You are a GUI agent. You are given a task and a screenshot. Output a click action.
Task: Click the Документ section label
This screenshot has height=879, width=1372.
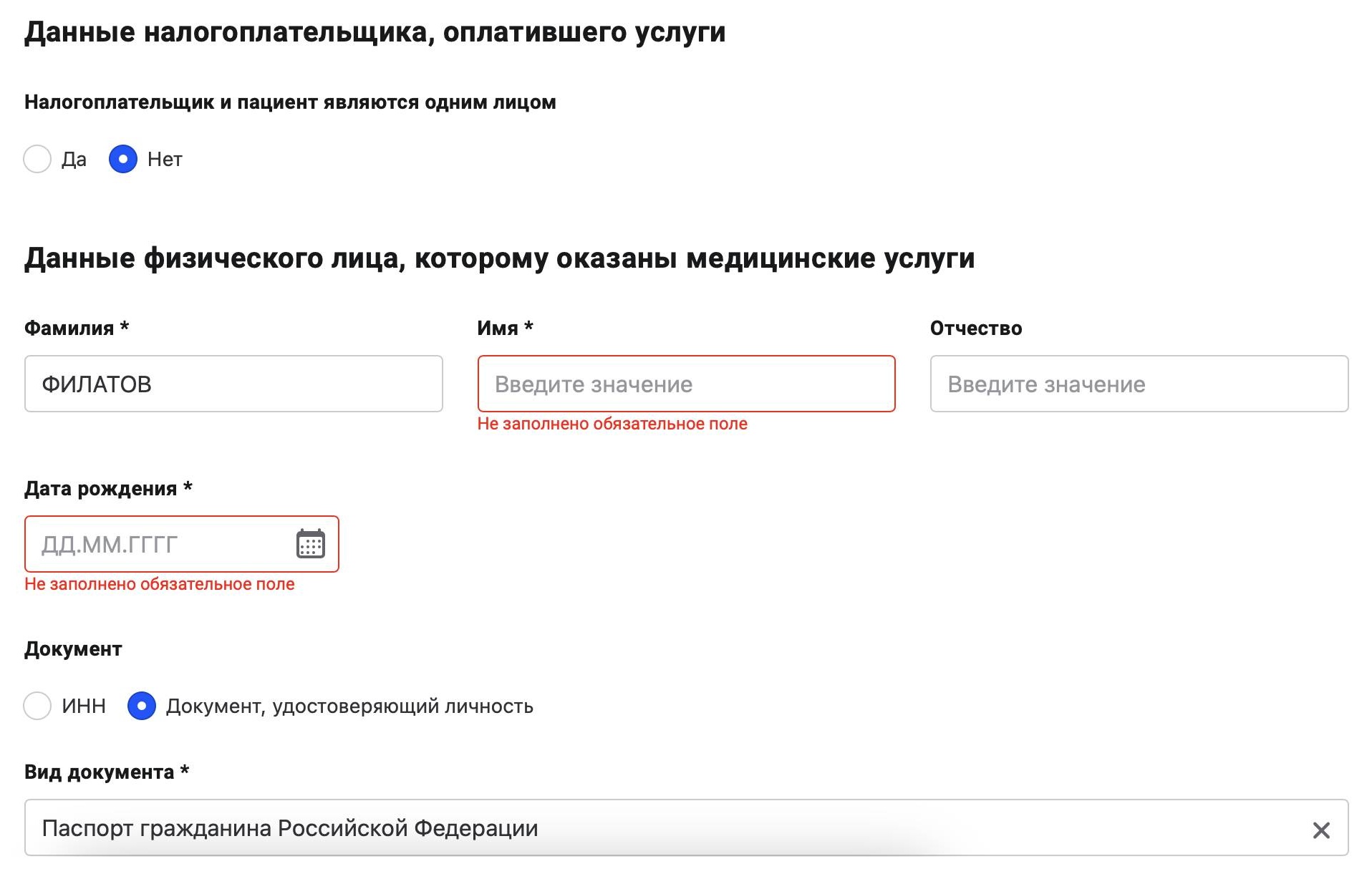pos(72,649)
